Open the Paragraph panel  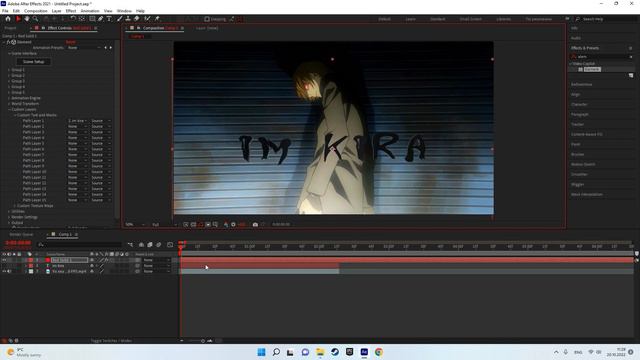coord(580,114)
